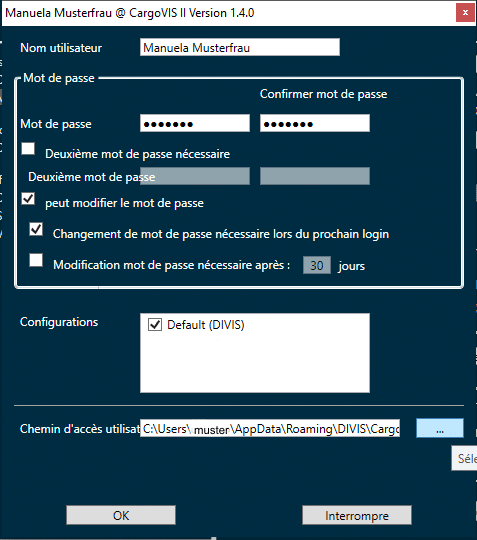The height and width of the screenshot is (540, 477).
Task: Enable Deuxième mot de passe nécessaire checkbox
Action: point(28,149)
